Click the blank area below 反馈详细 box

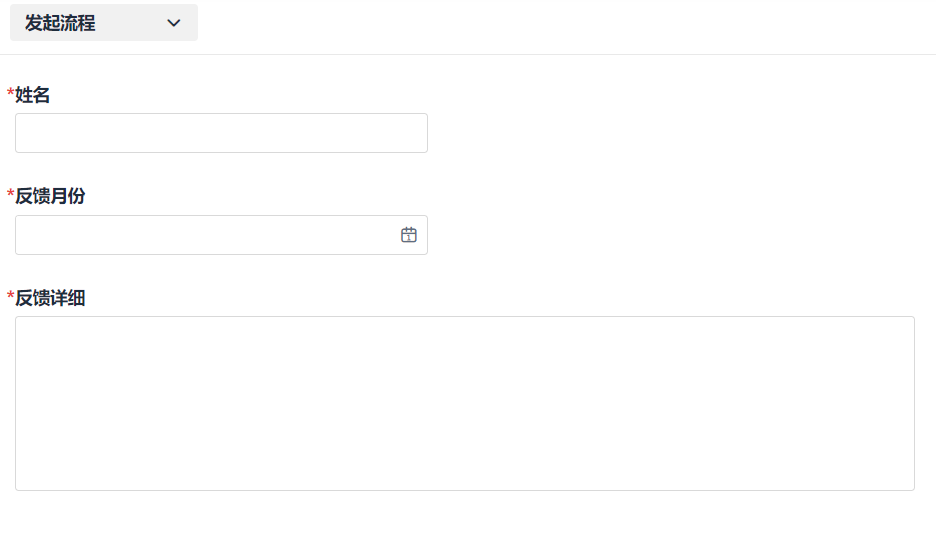(x=464, y=525)
